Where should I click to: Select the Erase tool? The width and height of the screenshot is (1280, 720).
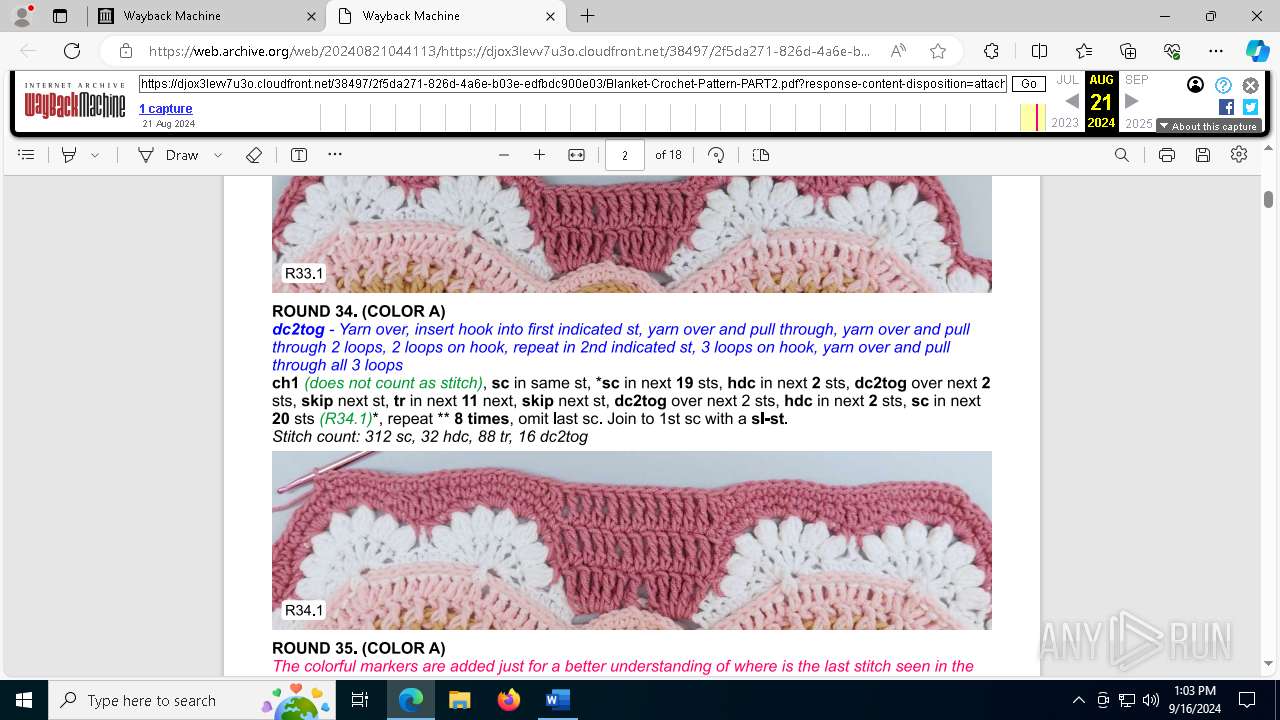[x=254, y=155]
